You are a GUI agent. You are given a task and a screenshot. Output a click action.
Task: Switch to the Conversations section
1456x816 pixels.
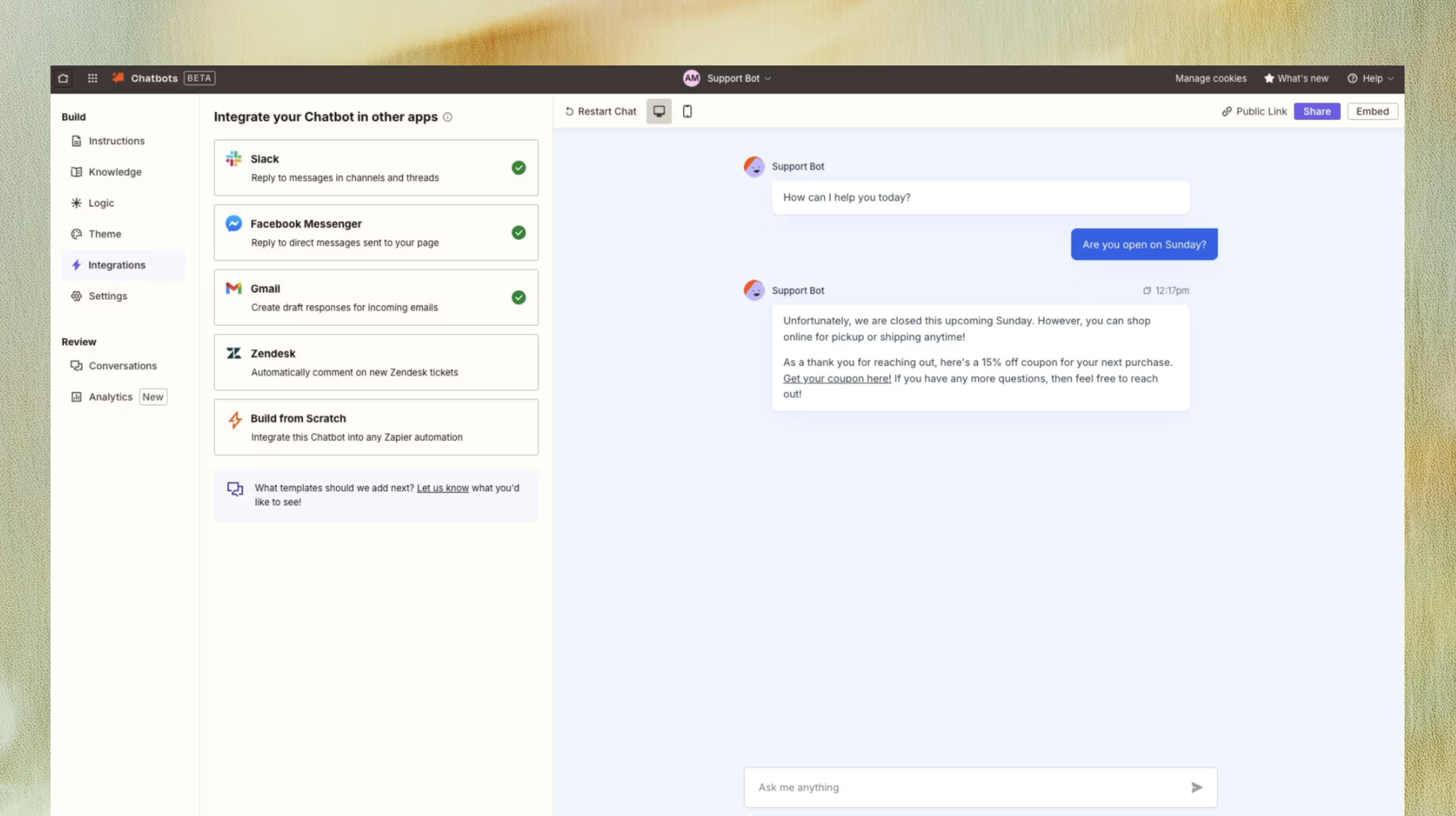tap(123, 365)
